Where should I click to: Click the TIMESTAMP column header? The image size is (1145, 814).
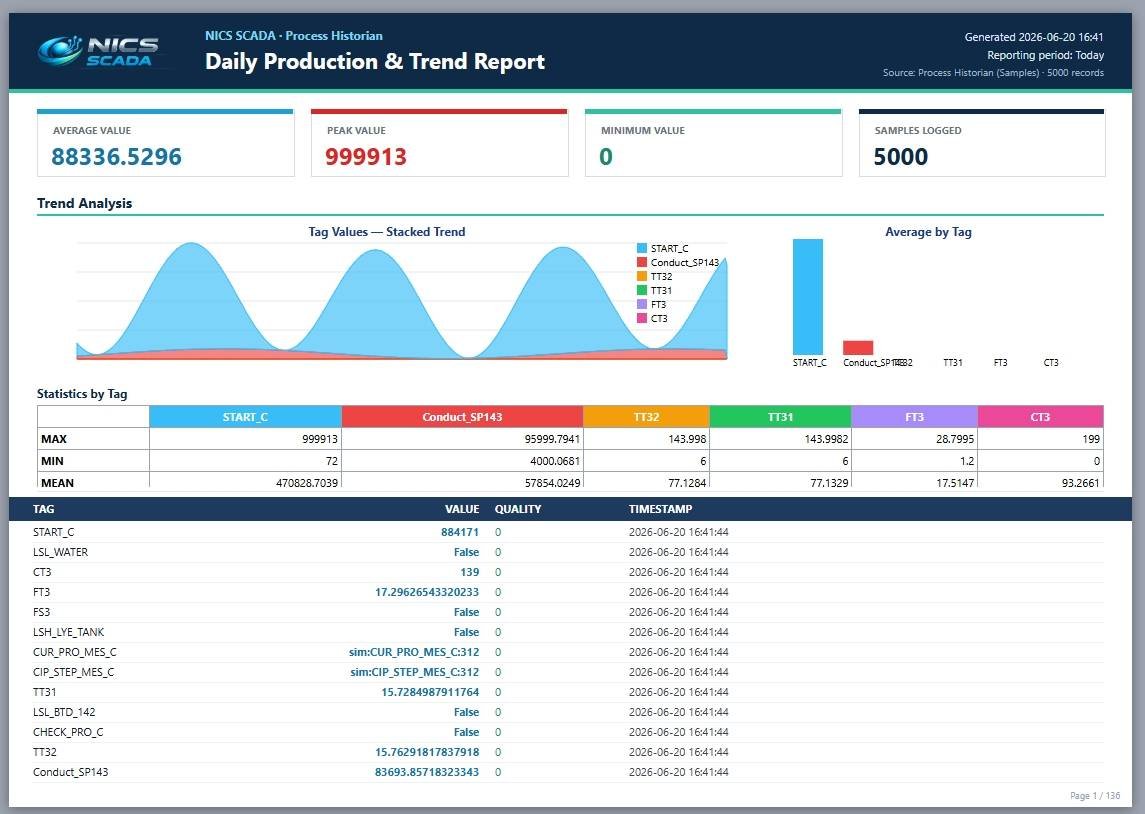[660, 509]
